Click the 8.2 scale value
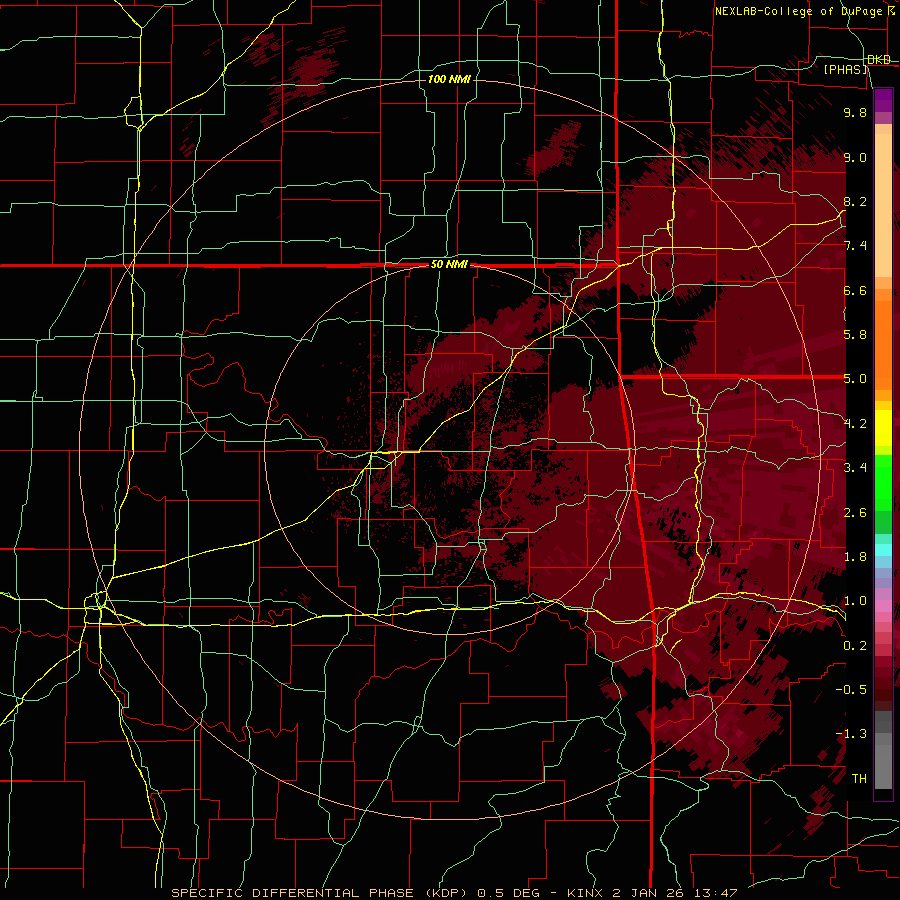900x900 pixels. pos(855,201)
